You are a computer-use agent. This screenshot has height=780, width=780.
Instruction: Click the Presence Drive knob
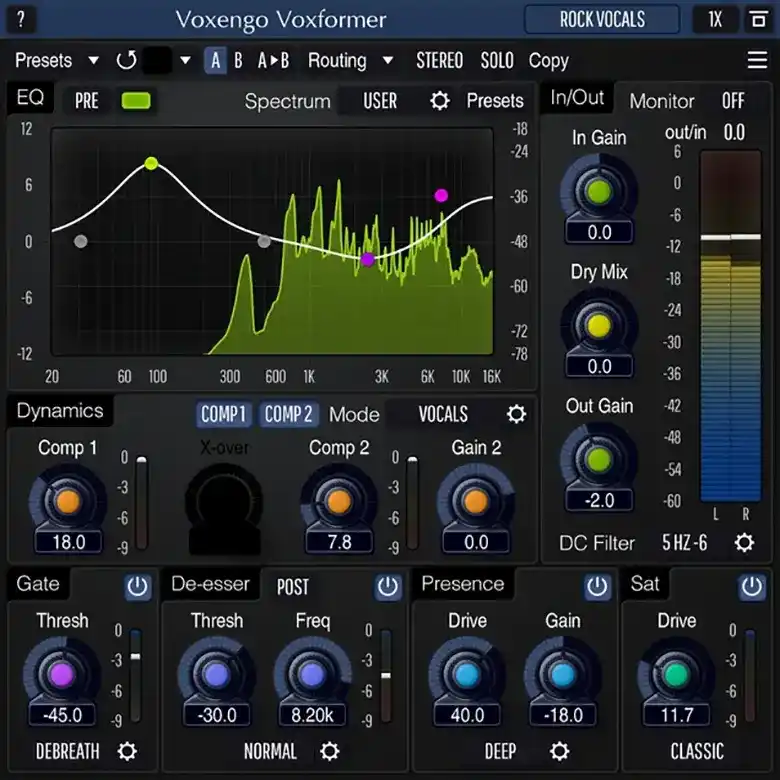click(x=467, y=675)
